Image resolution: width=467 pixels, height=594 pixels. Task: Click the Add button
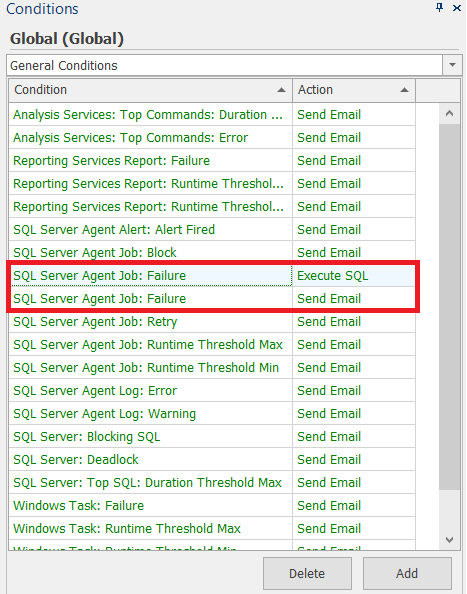pyautogui.click(x=407, y=573)
